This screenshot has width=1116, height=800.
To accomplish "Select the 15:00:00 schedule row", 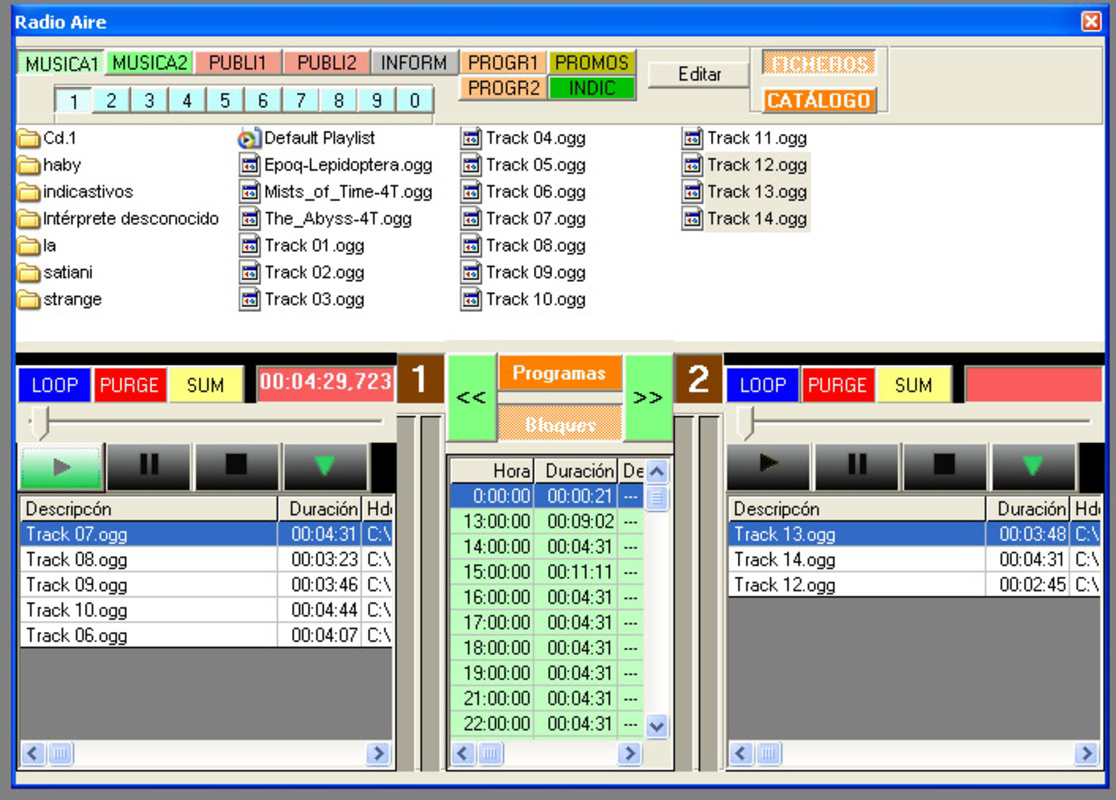I will point(547,572).
